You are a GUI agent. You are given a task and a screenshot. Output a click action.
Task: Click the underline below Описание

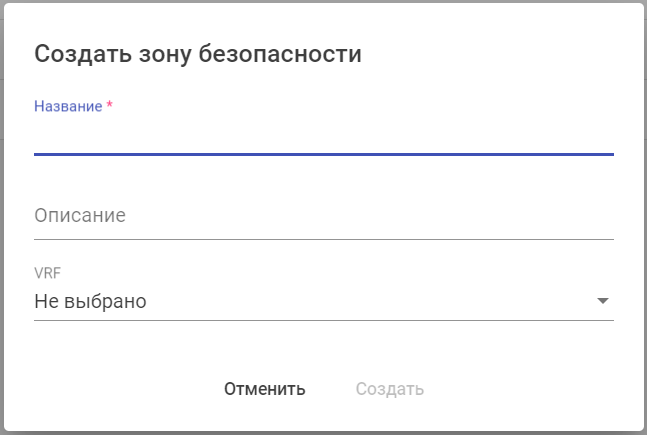click(323, 239)
